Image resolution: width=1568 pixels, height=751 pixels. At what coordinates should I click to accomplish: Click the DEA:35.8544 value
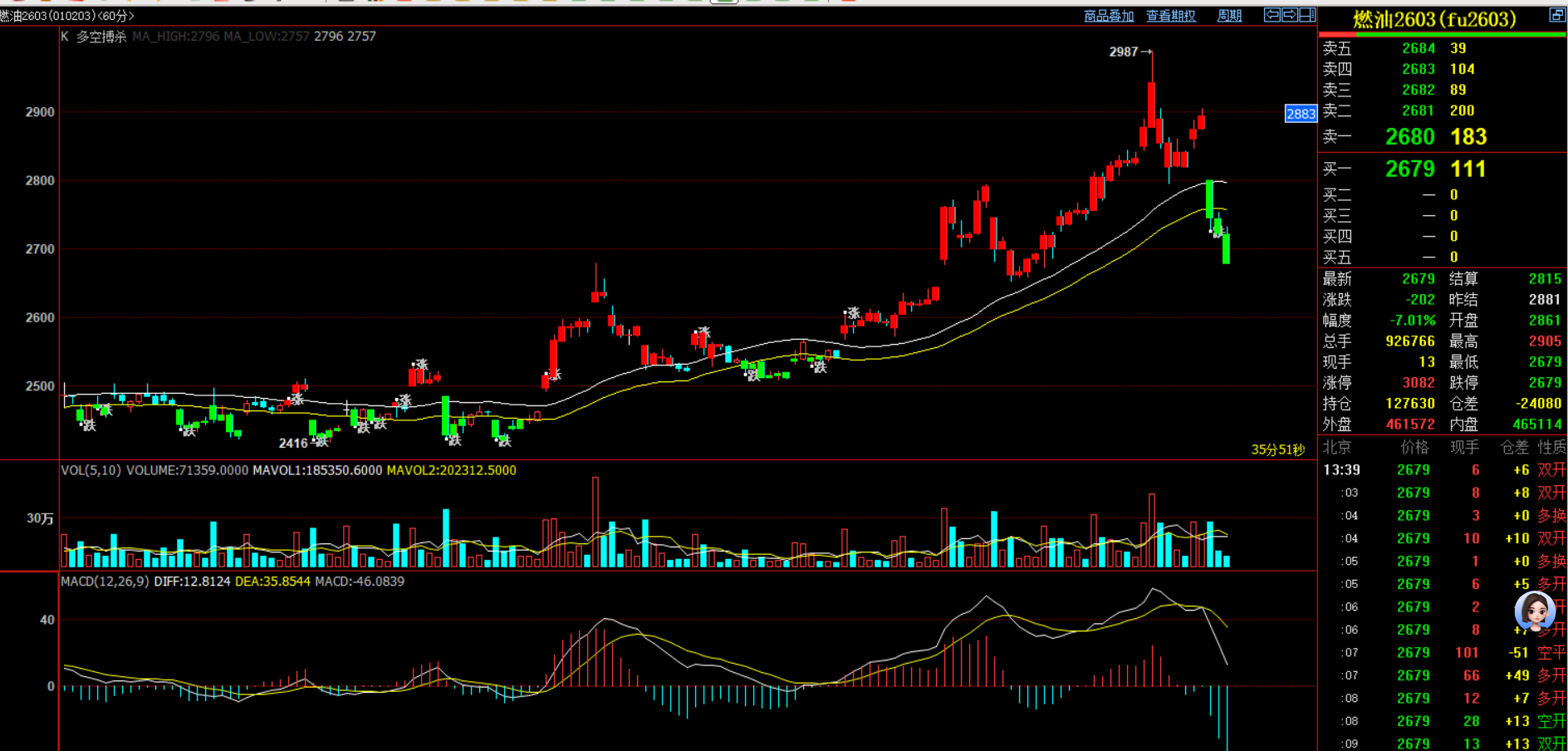[272, 582]
